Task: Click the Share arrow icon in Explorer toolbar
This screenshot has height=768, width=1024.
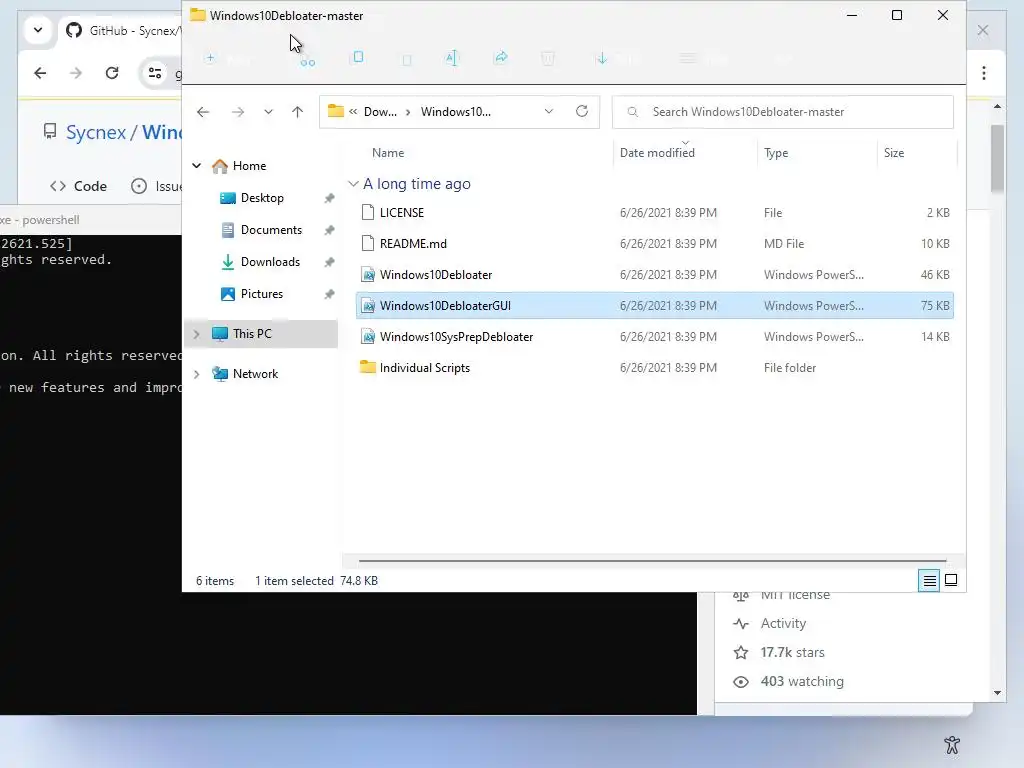Action: point(501,57)
